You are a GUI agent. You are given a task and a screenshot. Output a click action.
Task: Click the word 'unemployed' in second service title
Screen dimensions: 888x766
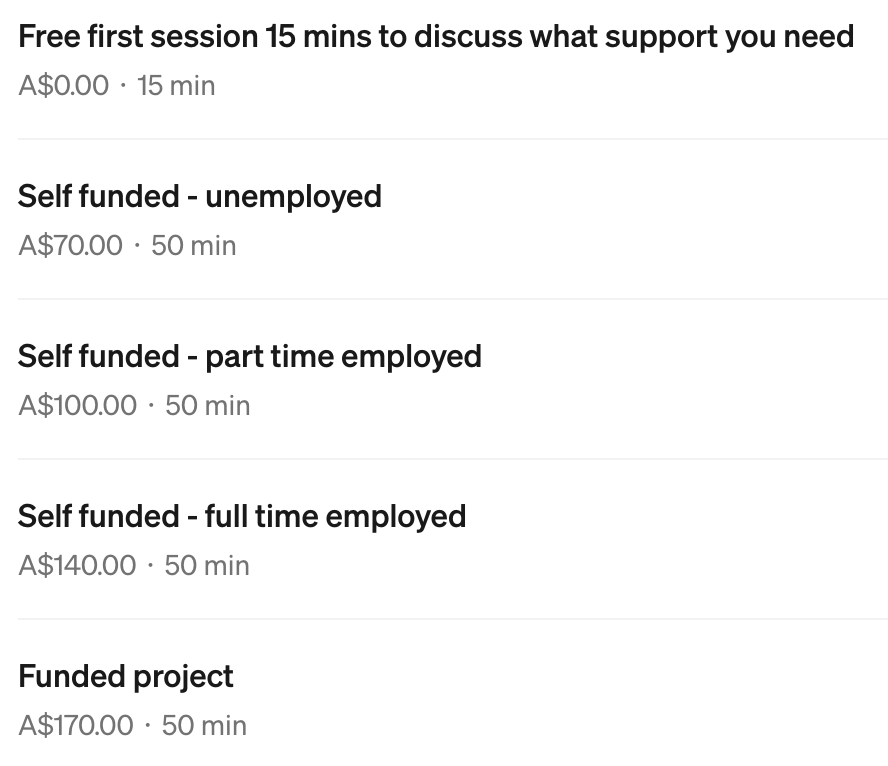[x=293, y=196]
